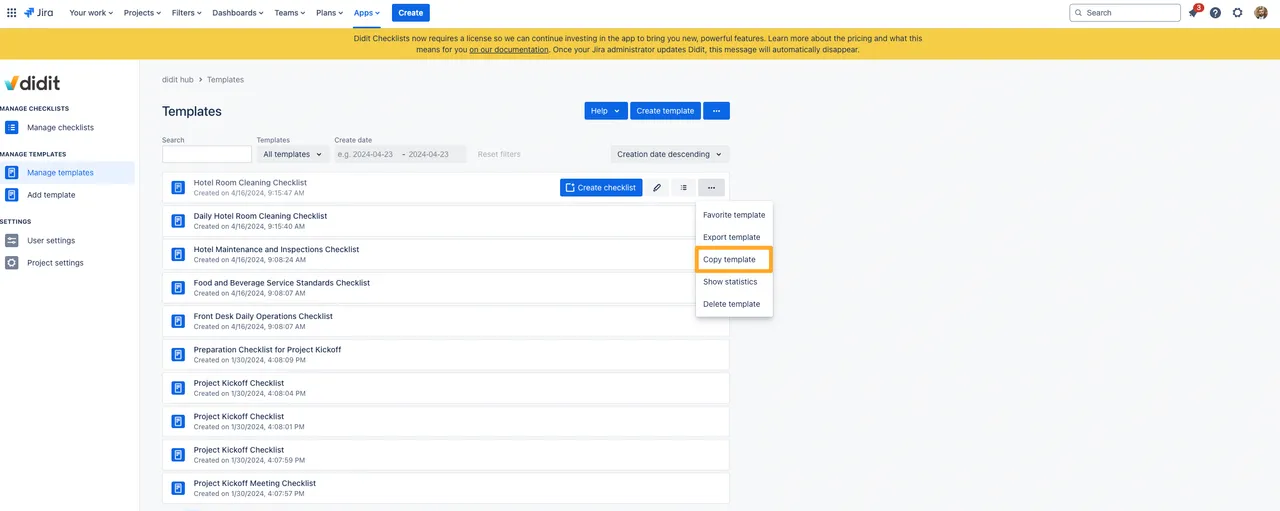1280x511 pixels.
Task: Follow the on our documentation link
Action: (509, 49)
